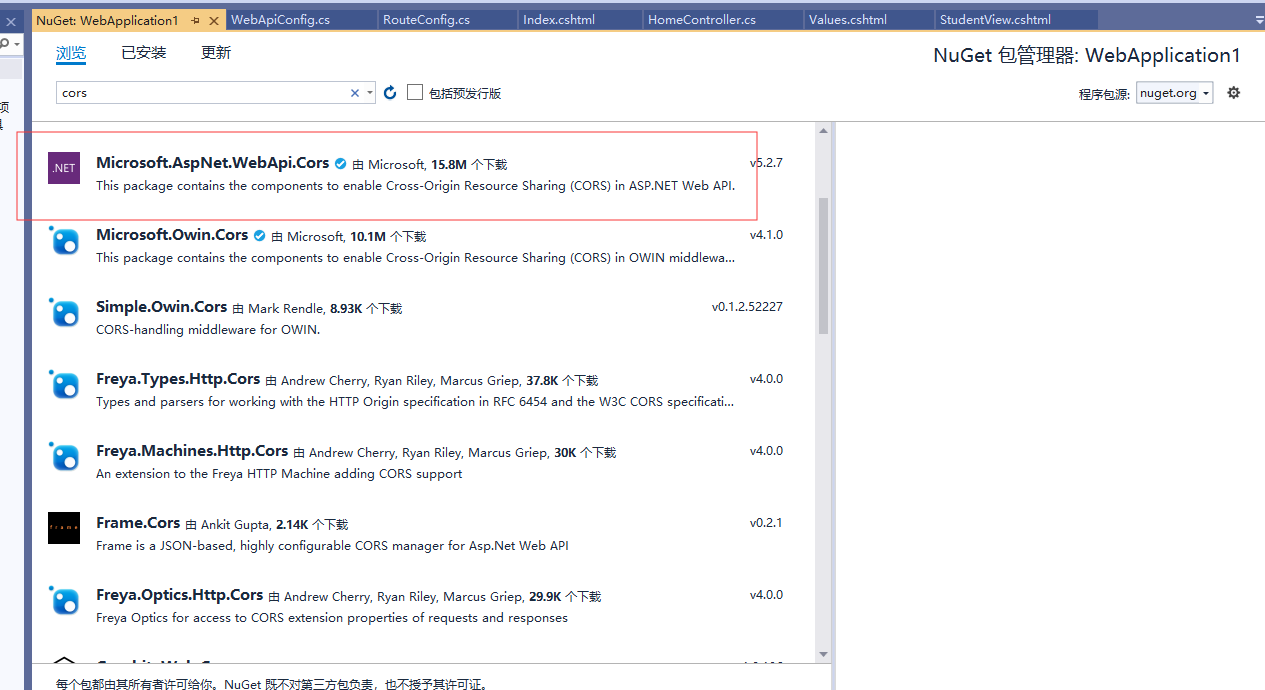Click the verified badge beside Microsoft.AspNet.WebApi.Cors
The height and width of the screenshot is (690, 1265).
point(340,163)
